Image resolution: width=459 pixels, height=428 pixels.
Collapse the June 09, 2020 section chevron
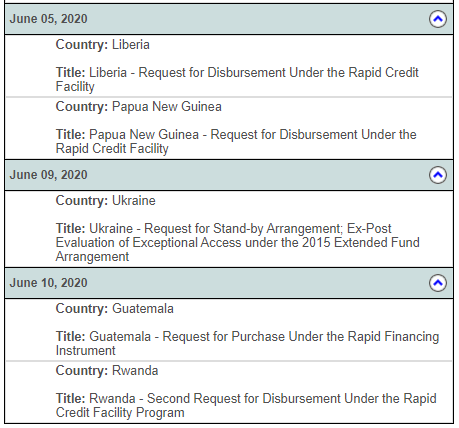[438, 175]
